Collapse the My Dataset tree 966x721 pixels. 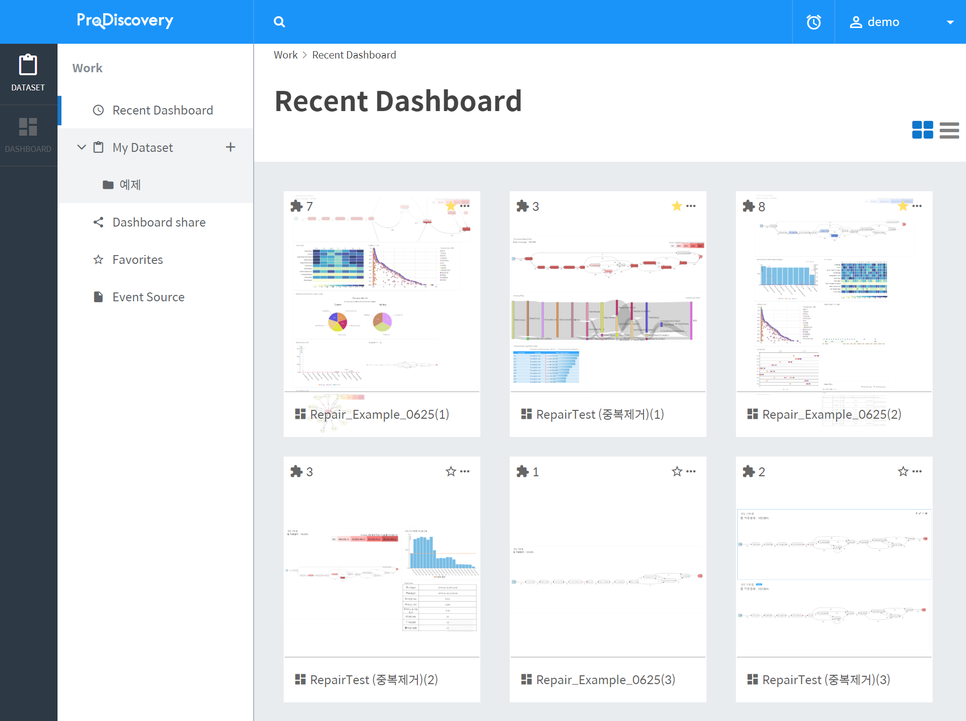point(82,147)
